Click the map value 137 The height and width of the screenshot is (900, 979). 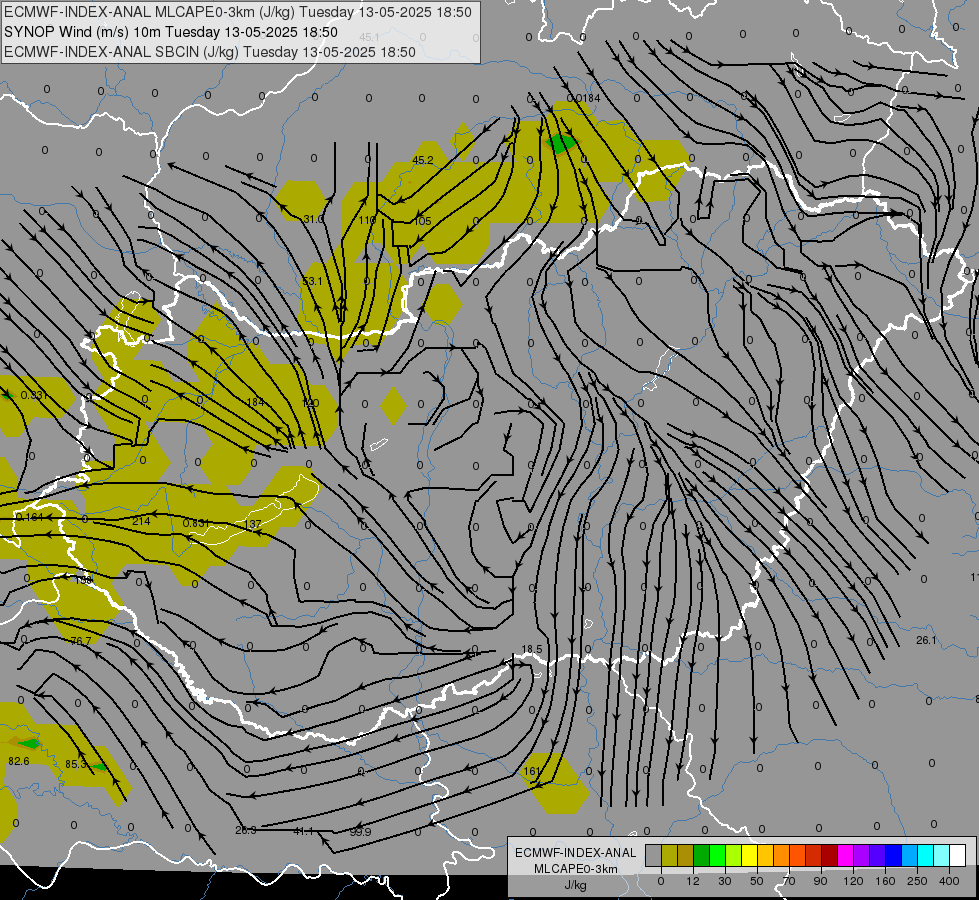(253, 523)
